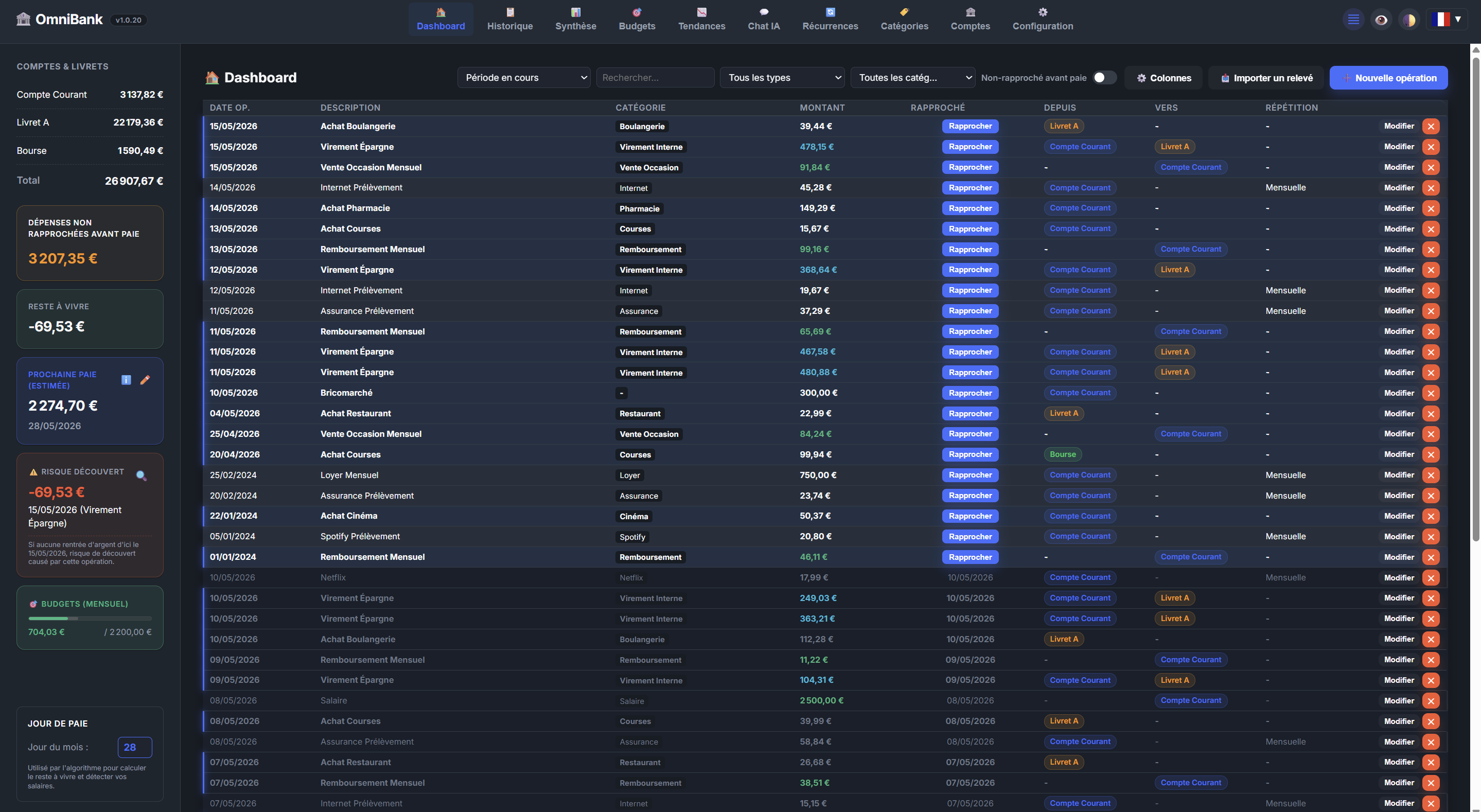
Task: Open the Toutes les catégories dropdown
Action: pos(912,78)
